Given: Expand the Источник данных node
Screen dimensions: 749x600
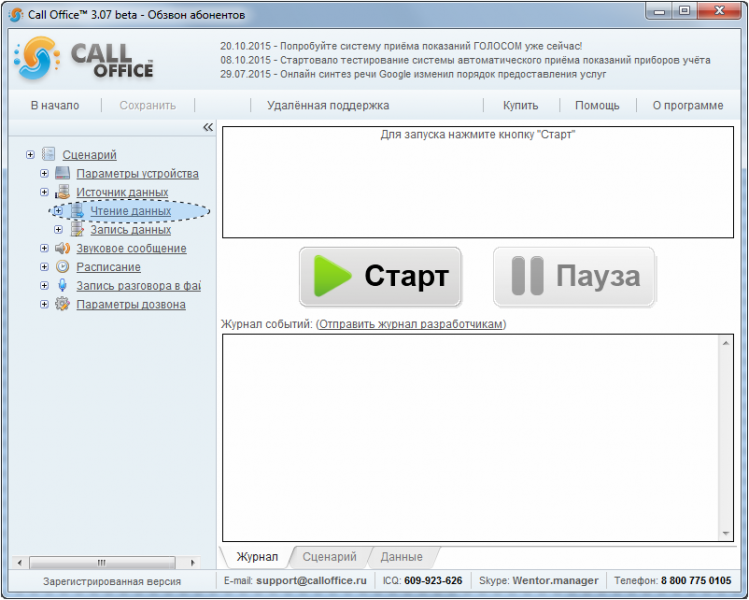Looking at the screenshot, I should point(44,192).
